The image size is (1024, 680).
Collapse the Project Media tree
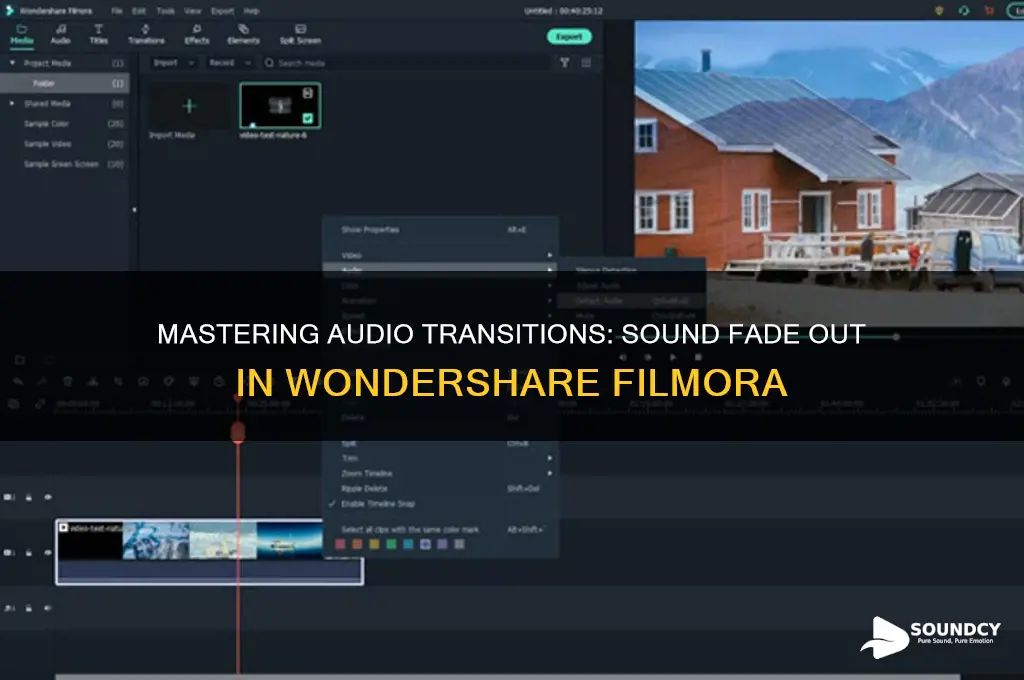pos(12,63)
